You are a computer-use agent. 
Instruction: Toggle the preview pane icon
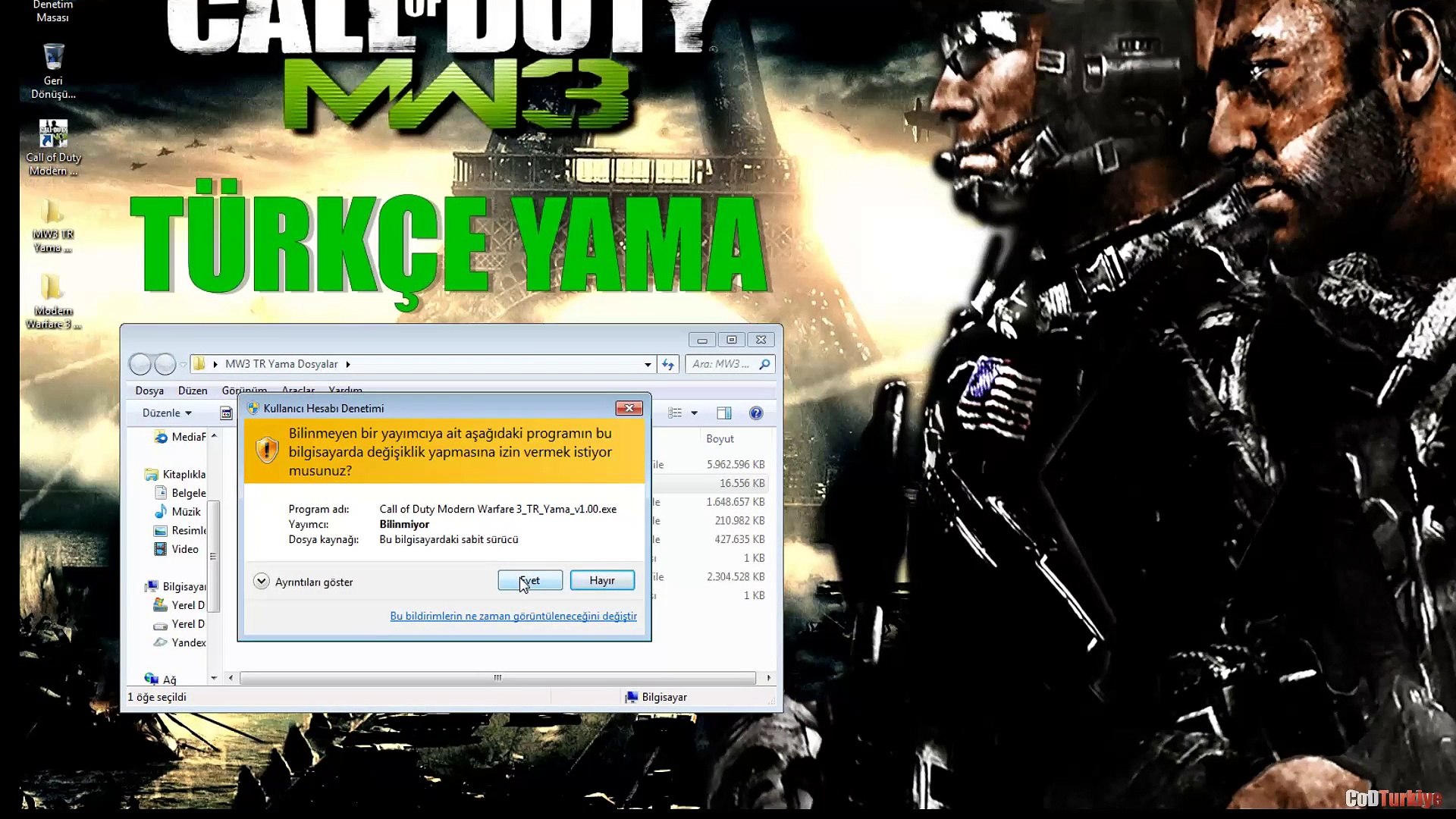pyautogui.click(x=724, y=413)
